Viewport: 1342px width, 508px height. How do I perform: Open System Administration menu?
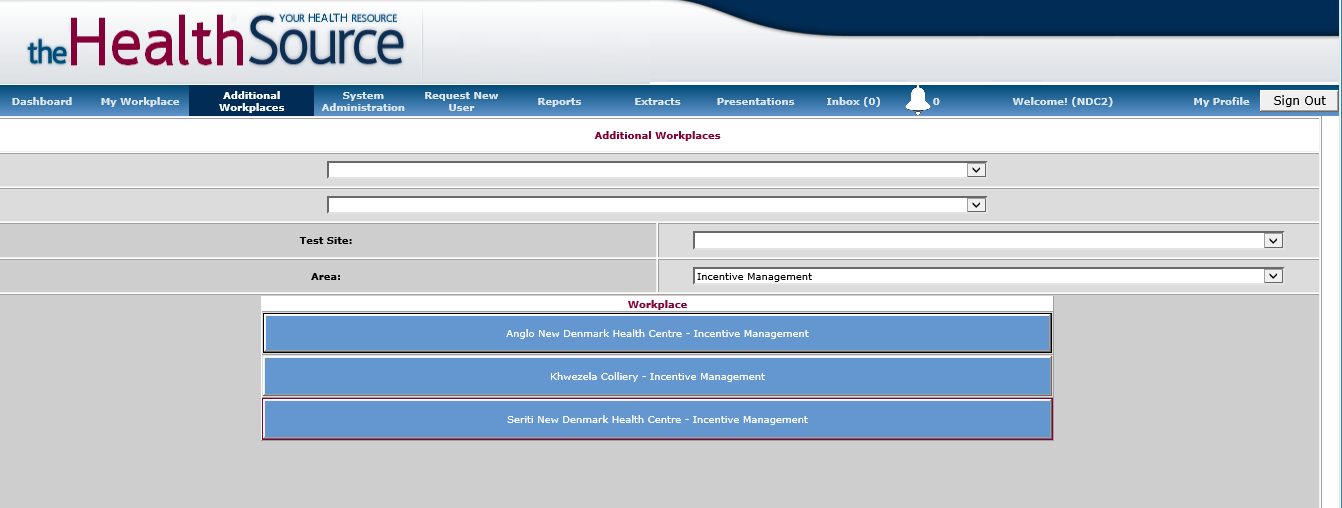coord(363,101)
